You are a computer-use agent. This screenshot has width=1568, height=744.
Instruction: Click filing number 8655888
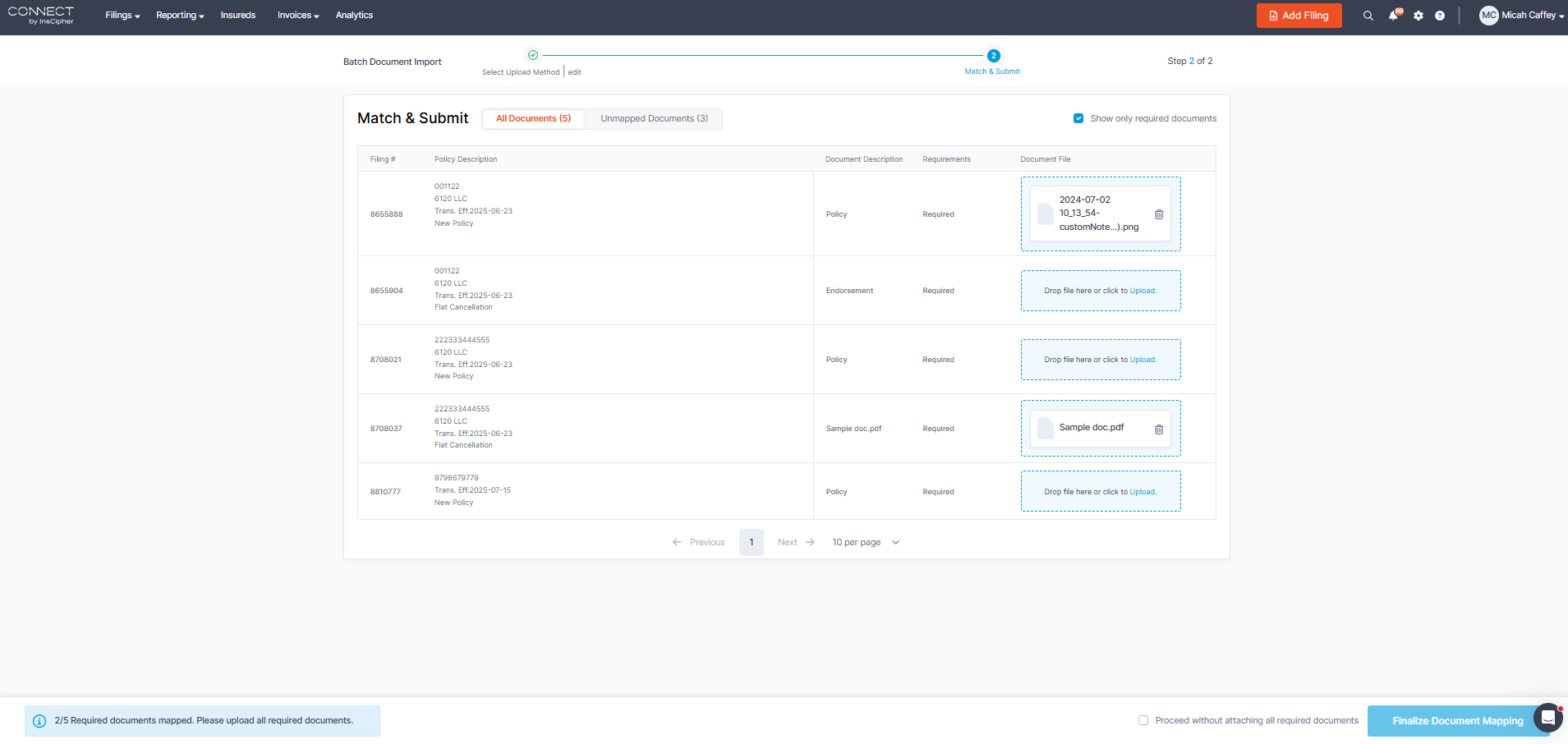386,214
